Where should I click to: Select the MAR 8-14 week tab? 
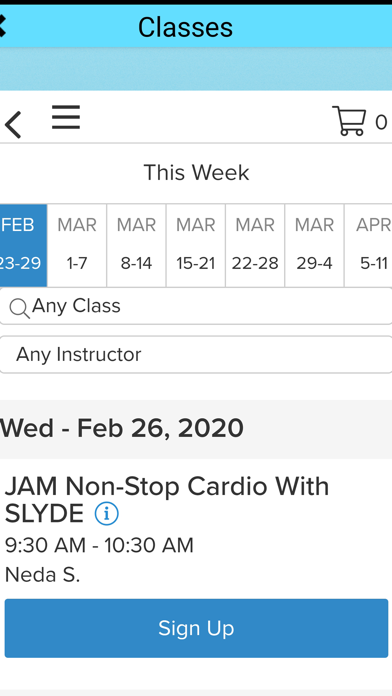(x=136, y=245)
